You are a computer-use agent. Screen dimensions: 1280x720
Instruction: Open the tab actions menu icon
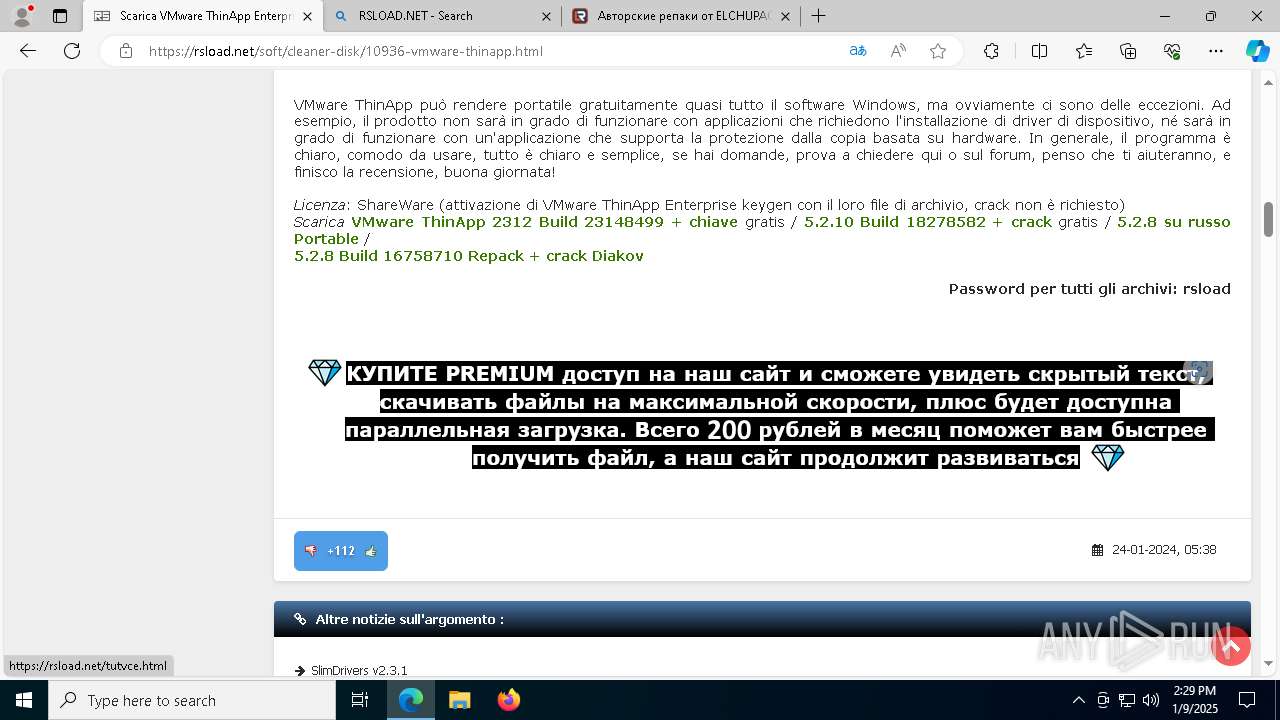[60, 16]
